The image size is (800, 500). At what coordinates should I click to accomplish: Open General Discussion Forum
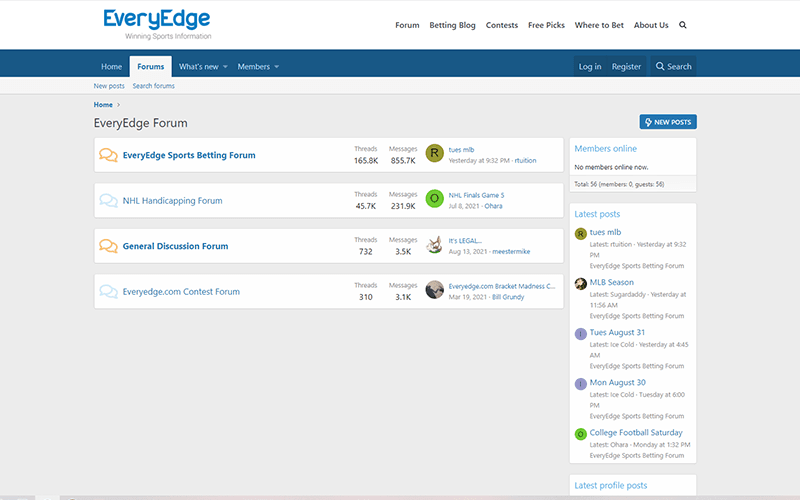point(176,246)
